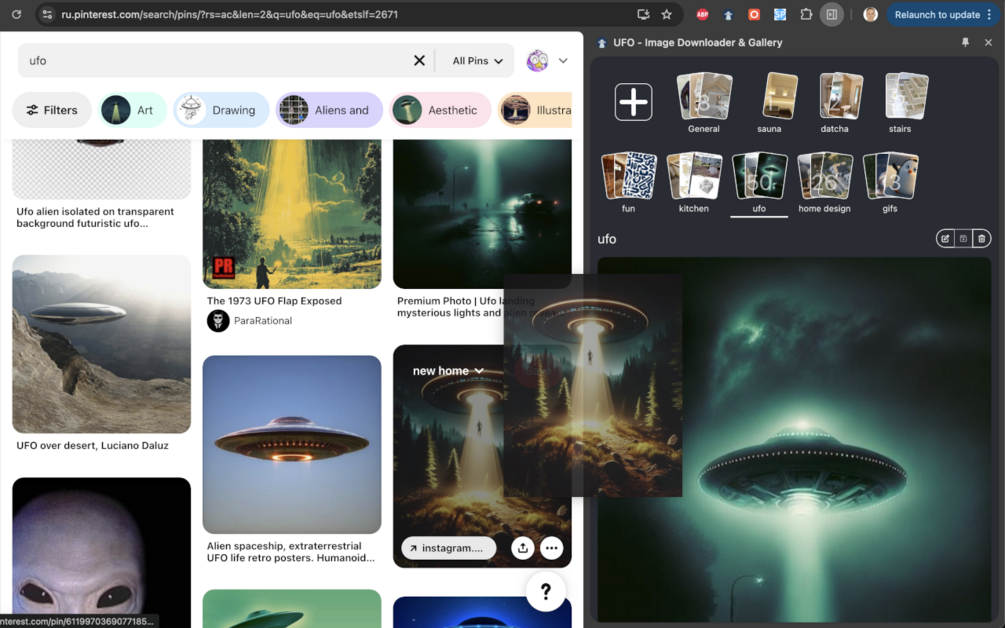Add a new gallery collection with plus button
Screen dimensions: 1005x628
click(633, 102)
